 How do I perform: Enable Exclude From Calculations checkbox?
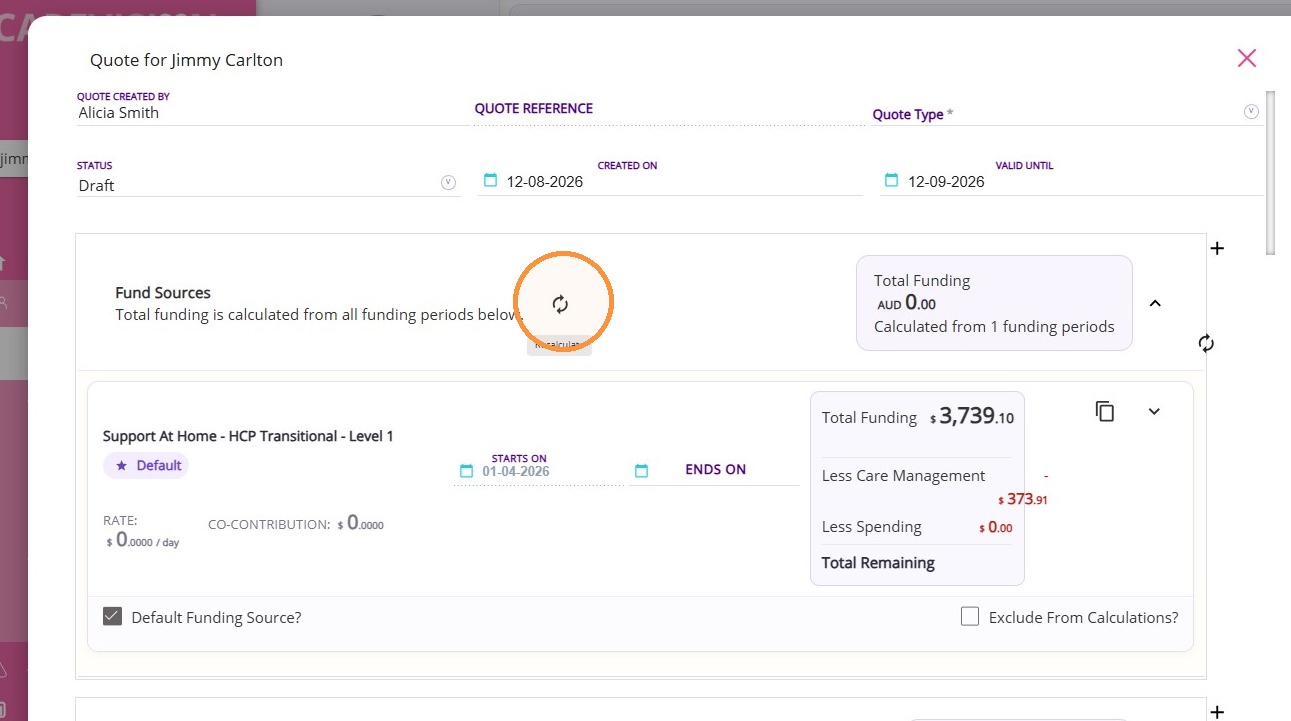970,616
